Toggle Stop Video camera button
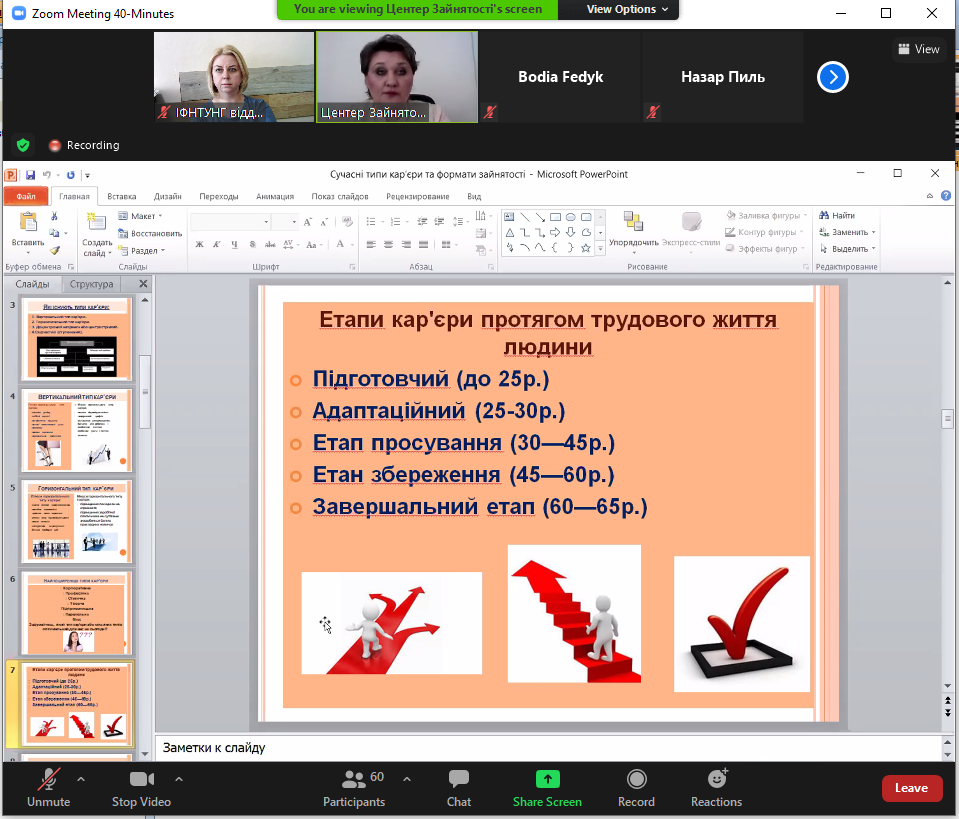This screenshot has height=819, width=959. pyautogui.click(x=141, y=779)
